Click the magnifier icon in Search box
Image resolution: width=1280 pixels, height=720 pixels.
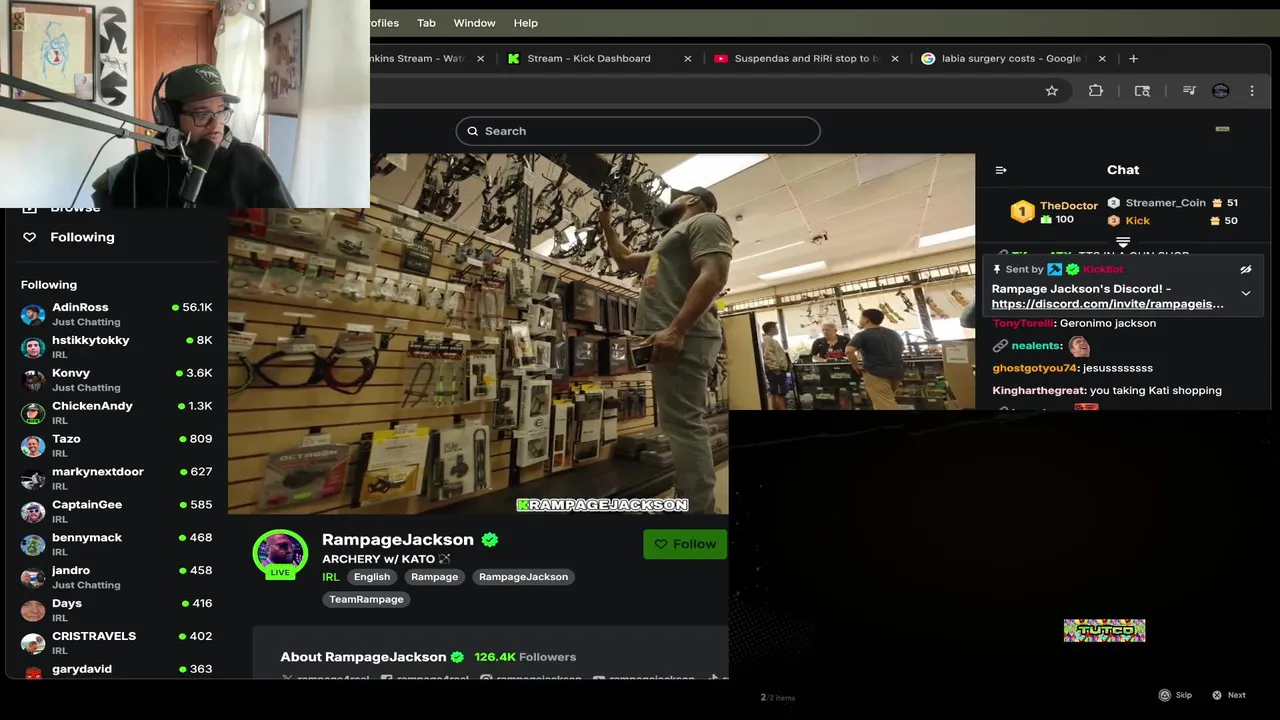click(x=473, y=131)
